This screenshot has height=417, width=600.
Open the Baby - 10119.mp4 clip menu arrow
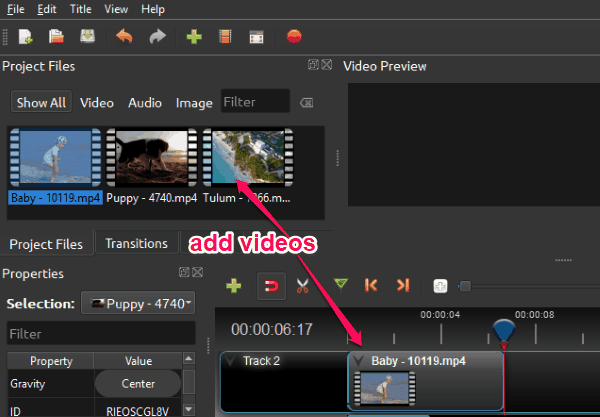coord(359,360)
